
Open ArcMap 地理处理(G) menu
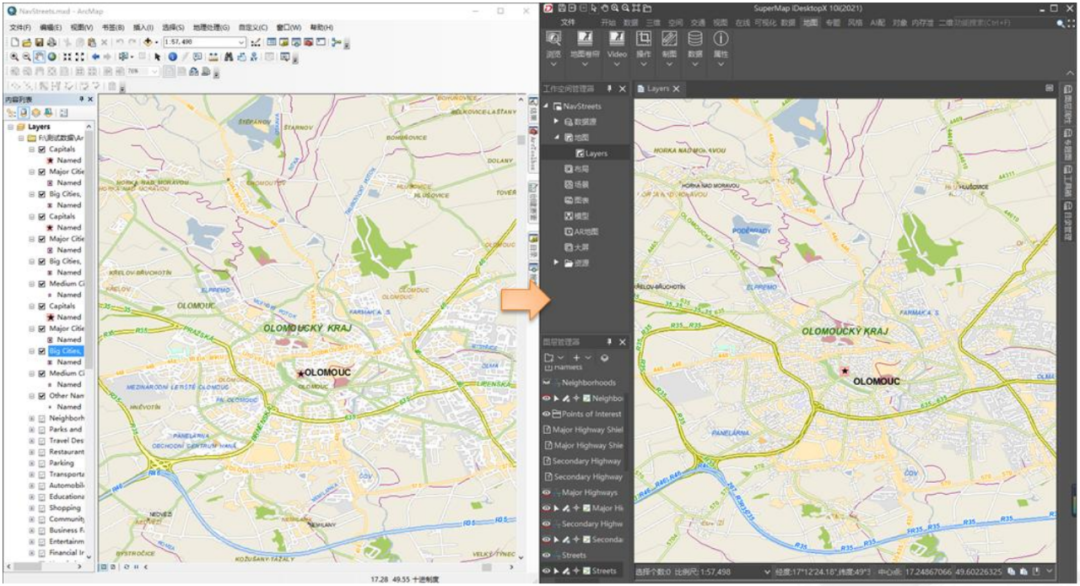tap(211, 28)
